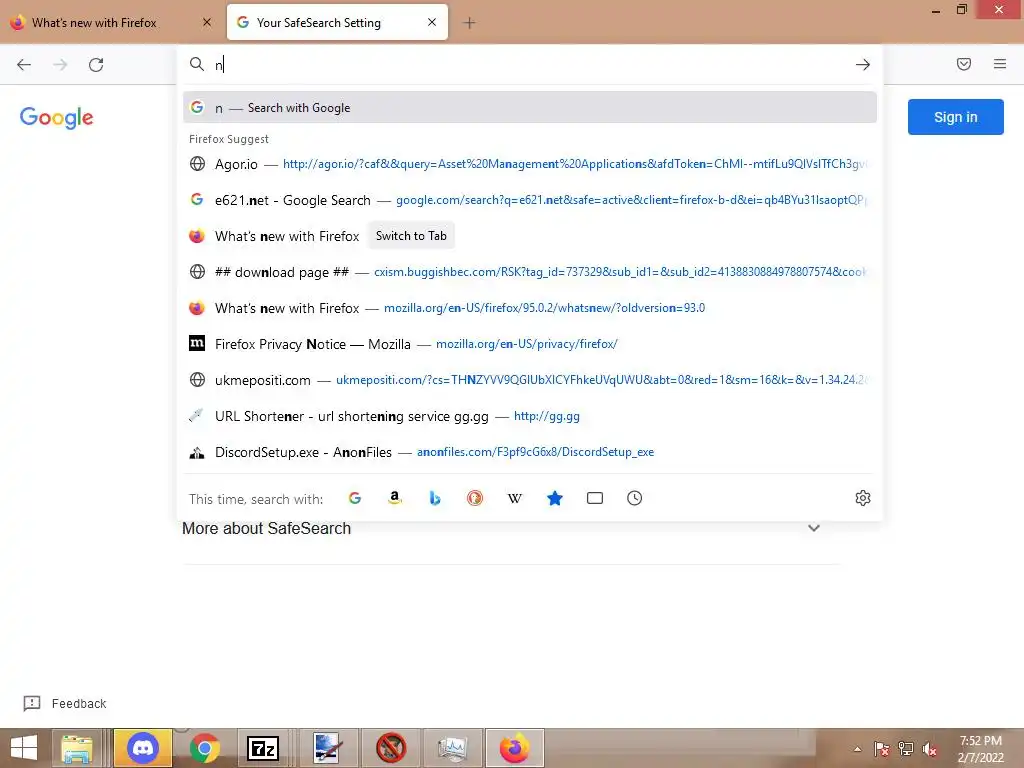Search this time with Amazon icon

(x=394, y=498)
